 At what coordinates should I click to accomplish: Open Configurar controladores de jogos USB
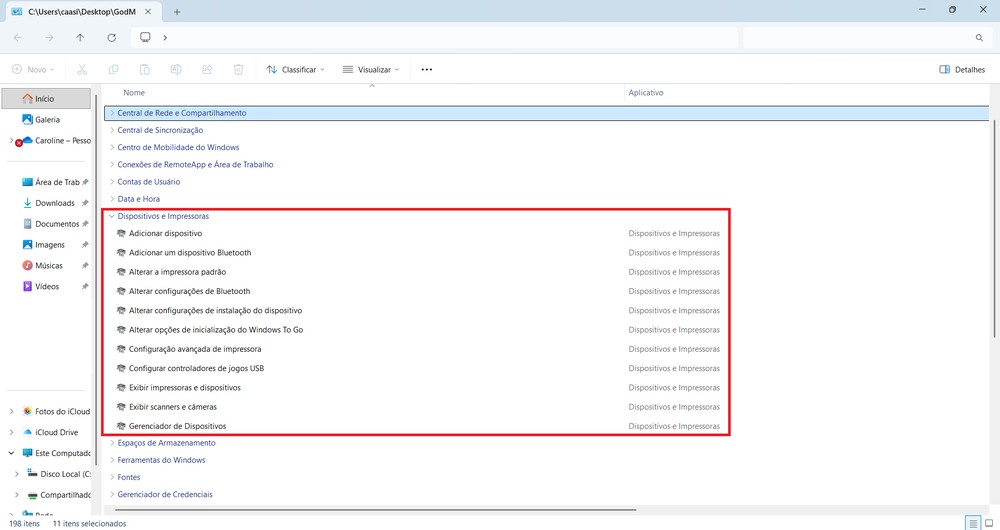click(x=196, y=368)
